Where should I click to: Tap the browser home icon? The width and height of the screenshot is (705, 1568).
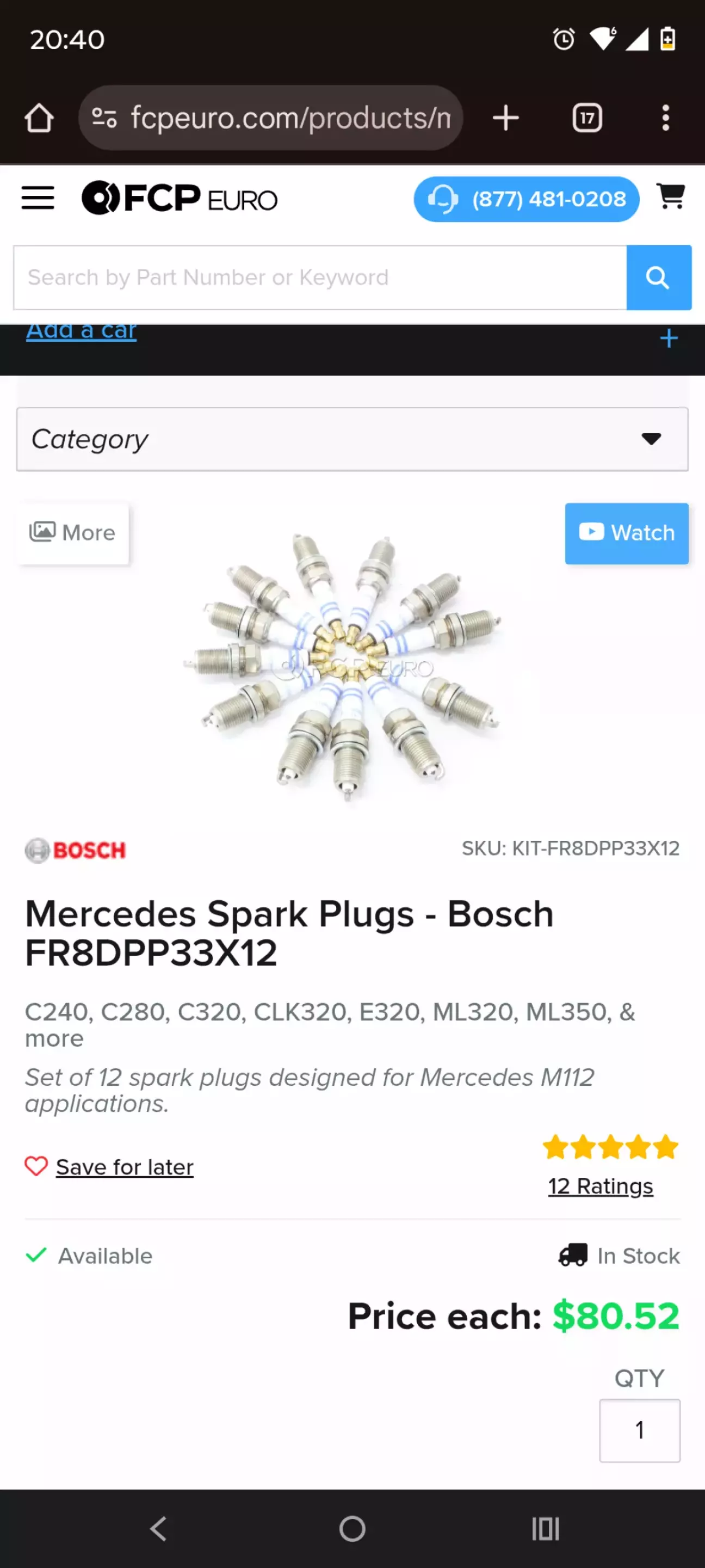click(x=39, y=118)
